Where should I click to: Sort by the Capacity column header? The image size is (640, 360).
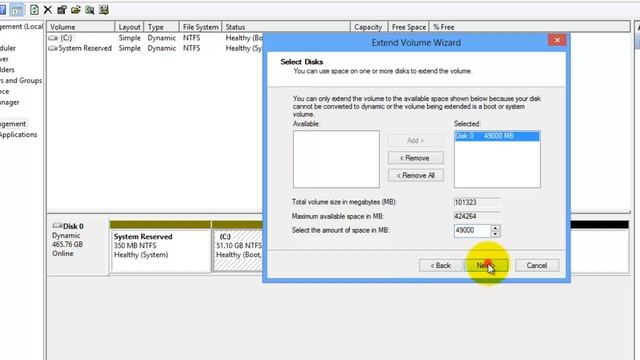point(369,27)
